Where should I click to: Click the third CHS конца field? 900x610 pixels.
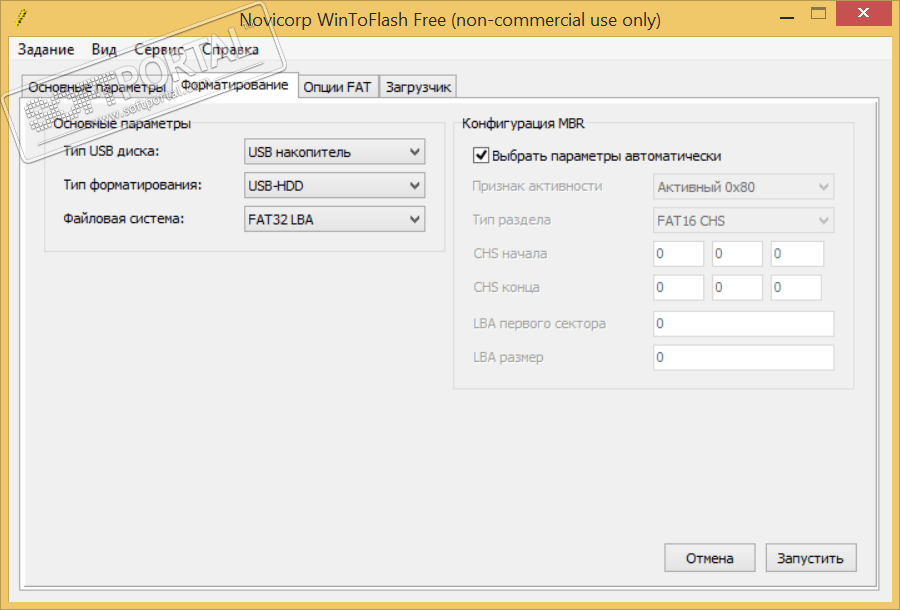point(797,287)
